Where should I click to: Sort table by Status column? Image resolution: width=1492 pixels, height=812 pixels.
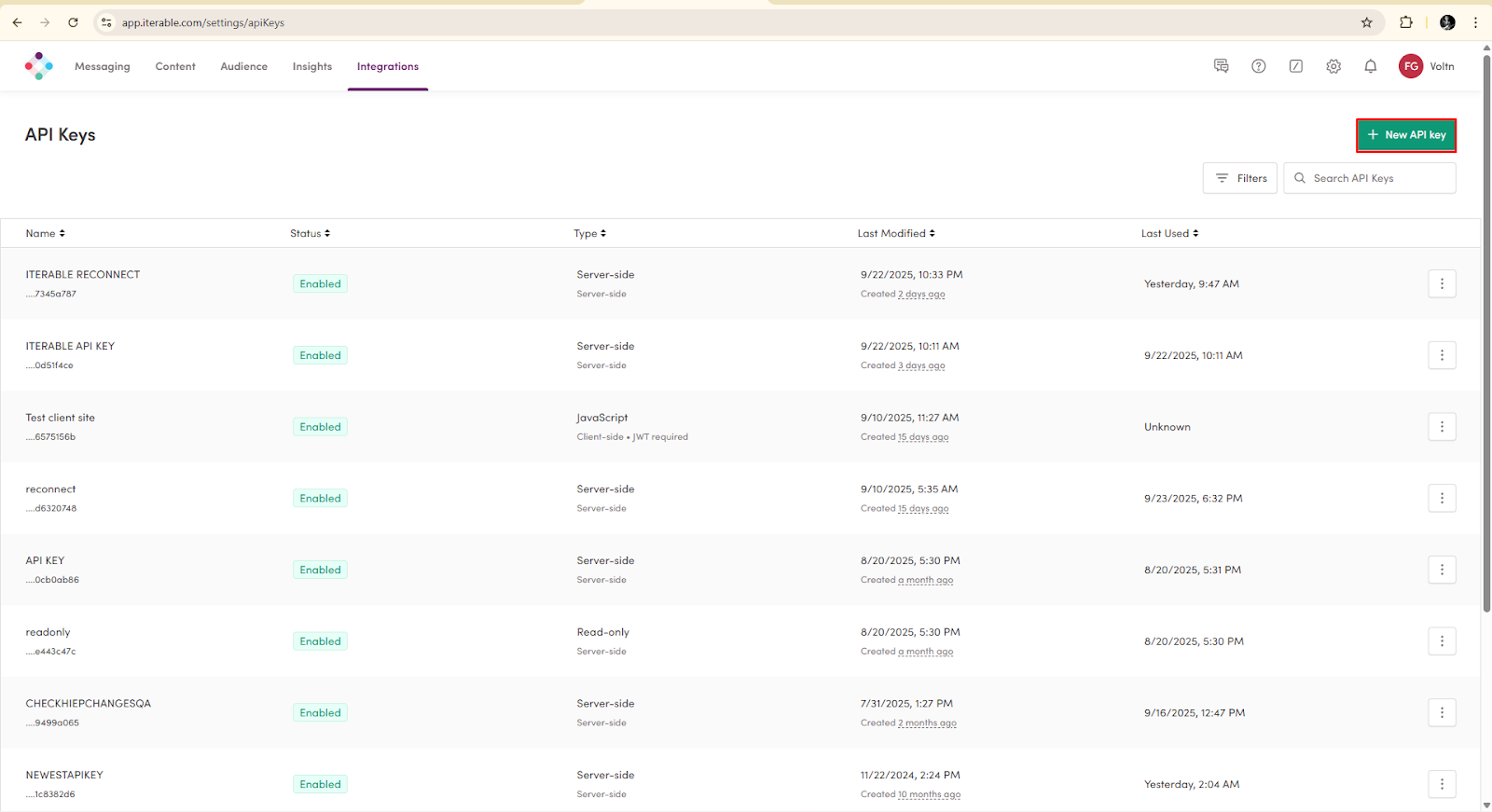click(310, 233)
